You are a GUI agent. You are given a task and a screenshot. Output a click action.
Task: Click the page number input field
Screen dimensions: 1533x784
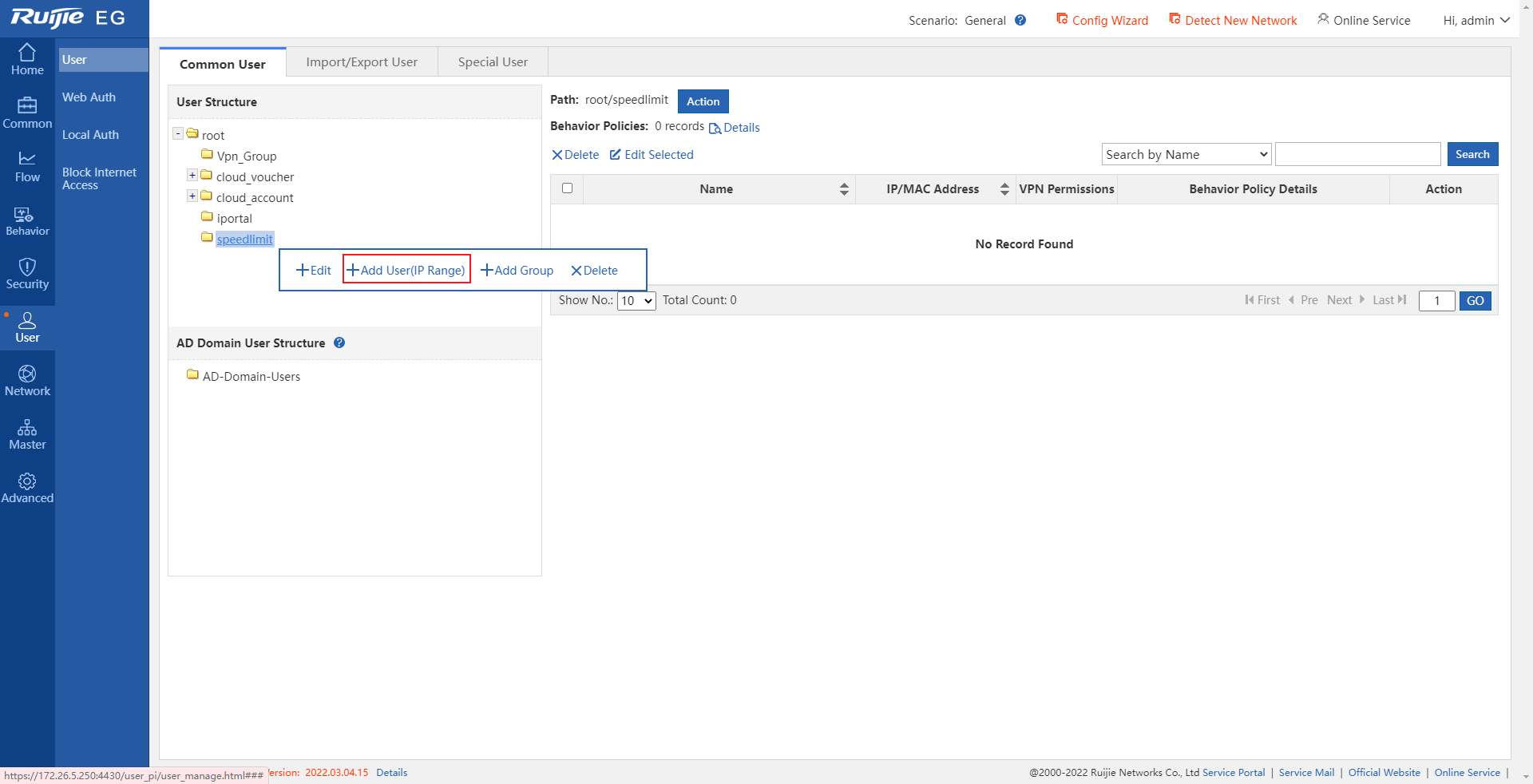click(x=1436, y=301)
